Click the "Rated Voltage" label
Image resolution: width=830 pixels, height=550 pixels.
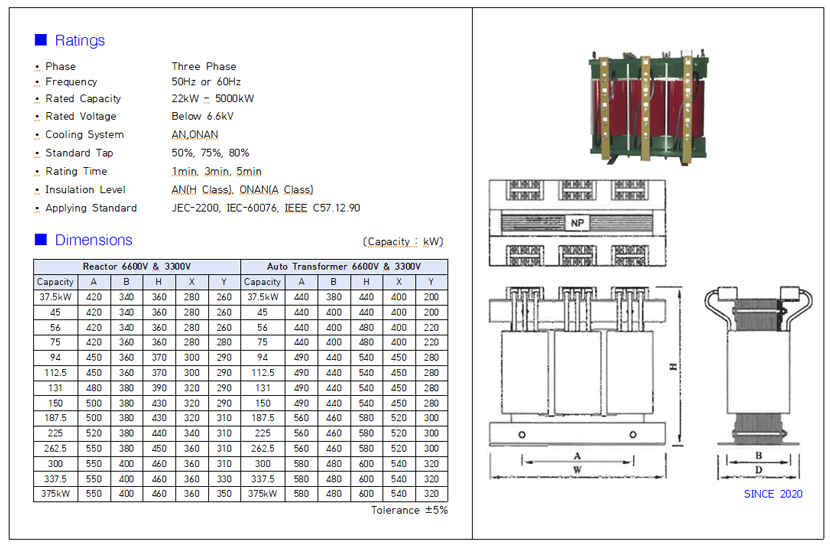click(80, 116)
